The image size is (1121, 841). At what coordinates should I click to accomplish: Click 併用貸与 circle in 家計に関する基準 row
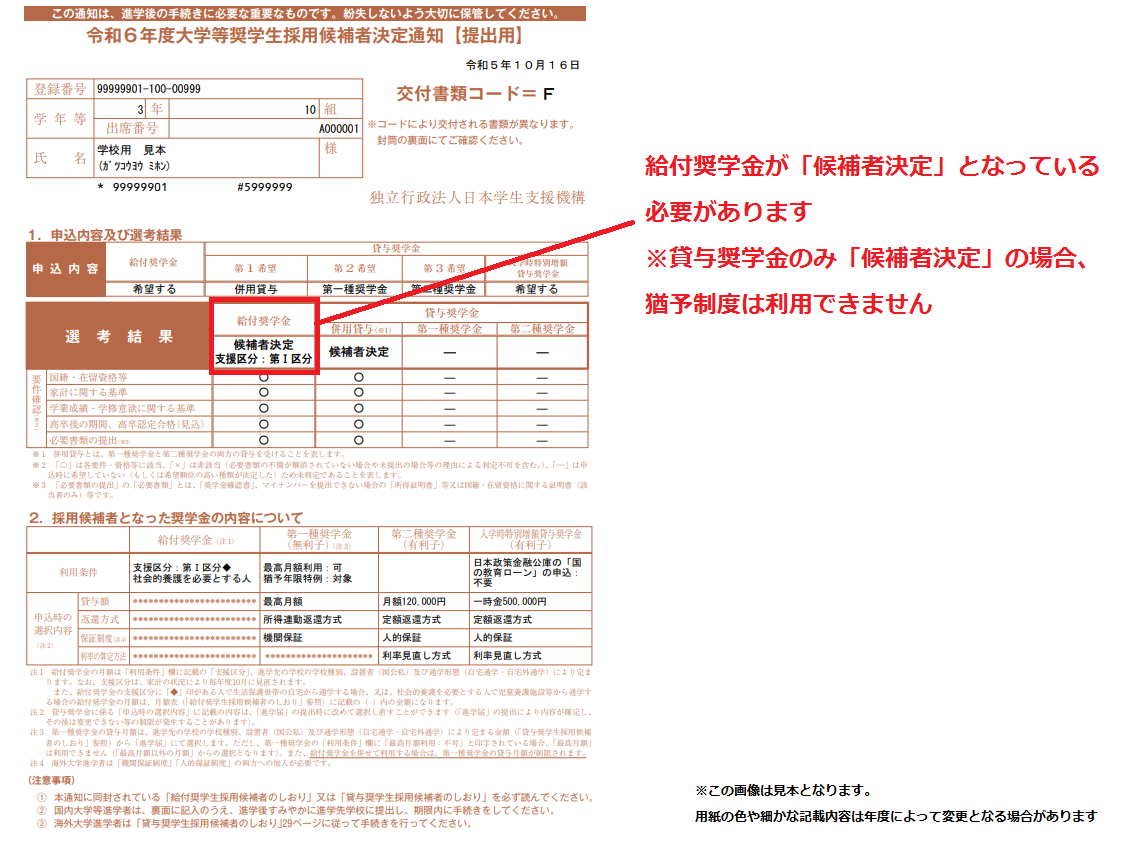pos(359,393)
